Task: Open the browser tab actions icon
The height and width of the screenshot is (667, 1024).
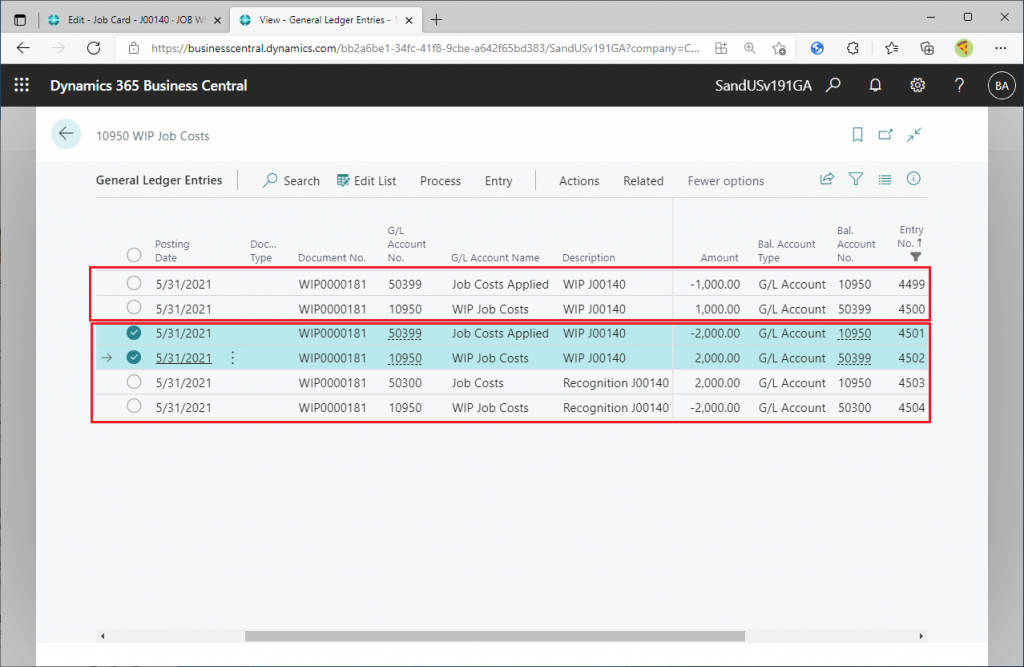Action: 20,20
